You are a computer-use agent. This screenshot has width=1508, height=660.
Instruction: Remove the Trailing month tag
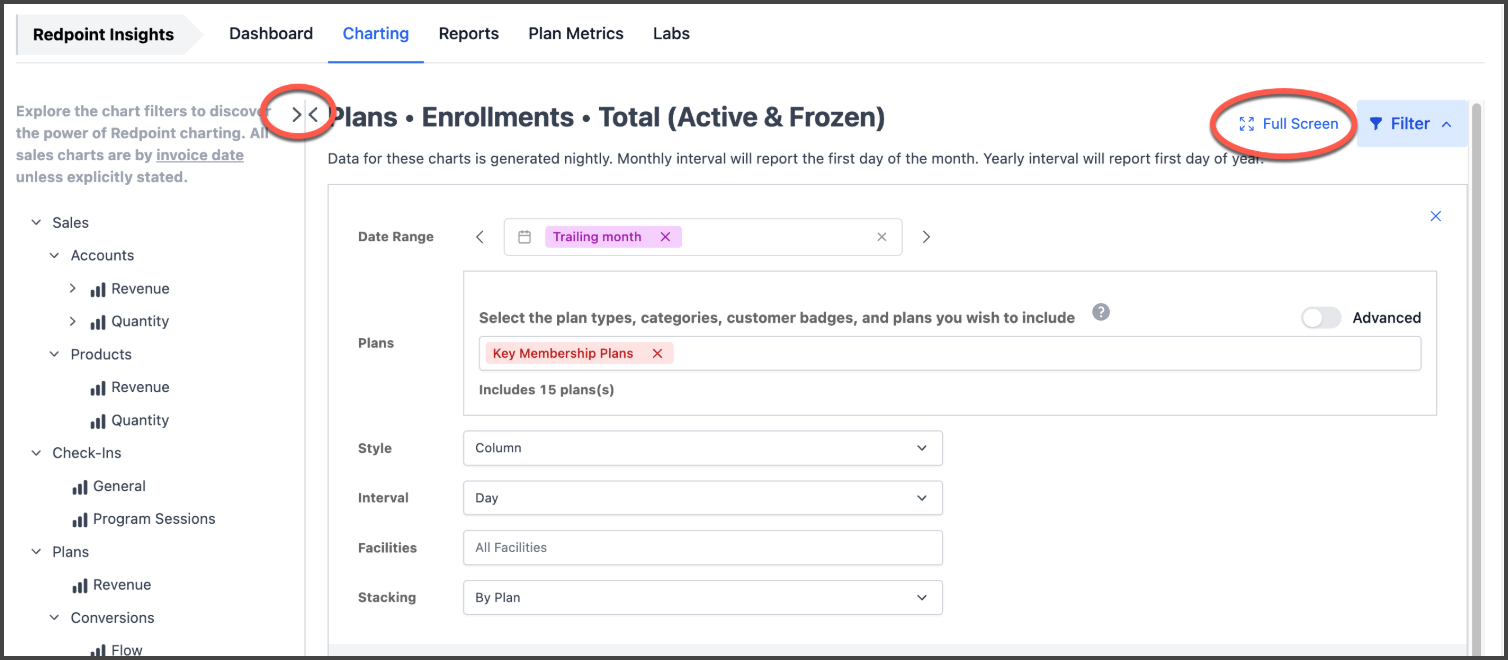pyautogui.click(x=665, y=237)
